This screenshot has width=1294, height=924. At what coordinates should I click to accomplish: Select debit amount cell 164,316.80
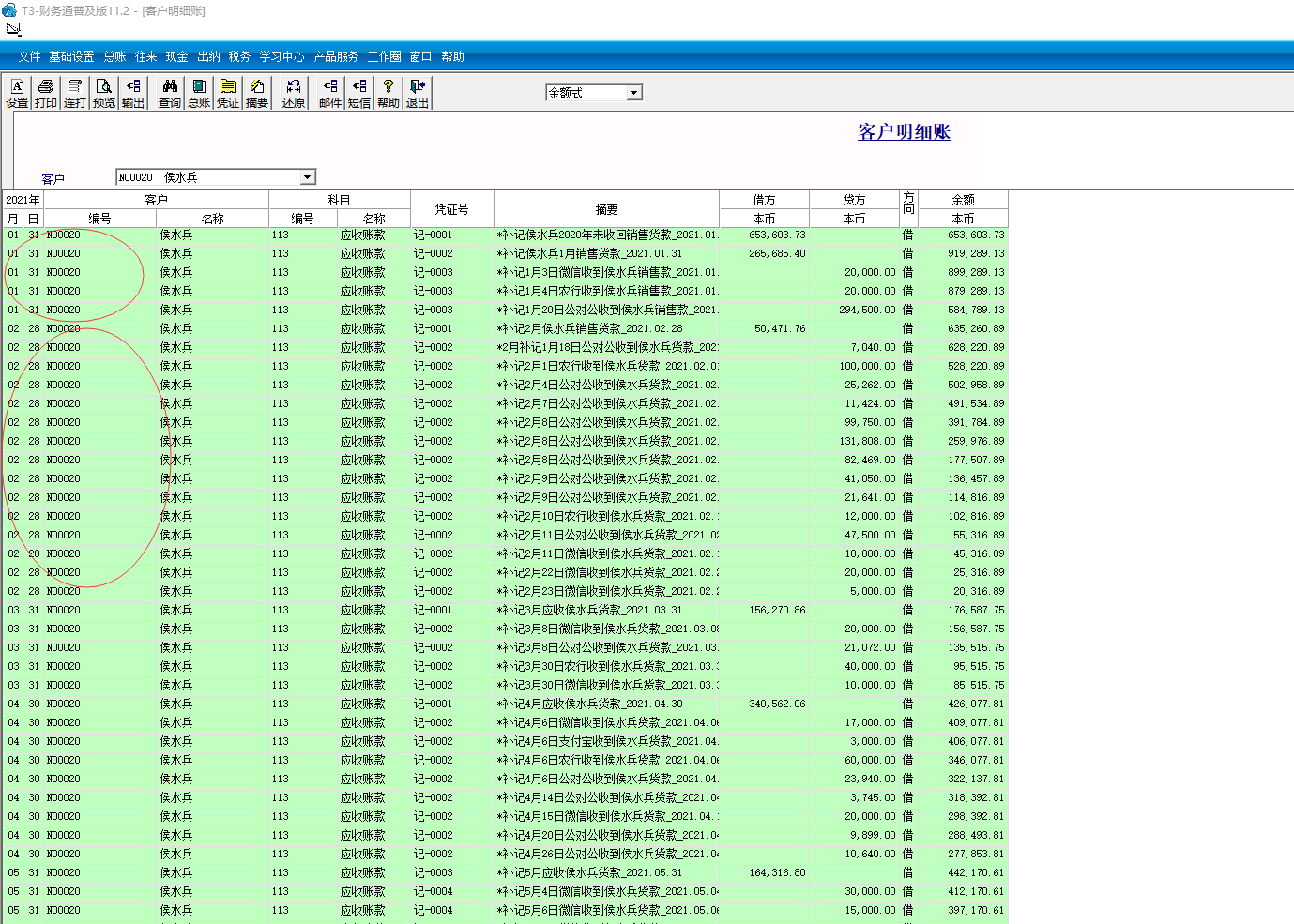[764, 873]
